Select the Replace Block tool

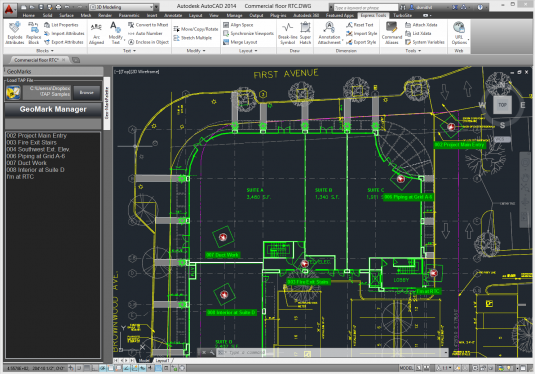click(x=33, y=33)
